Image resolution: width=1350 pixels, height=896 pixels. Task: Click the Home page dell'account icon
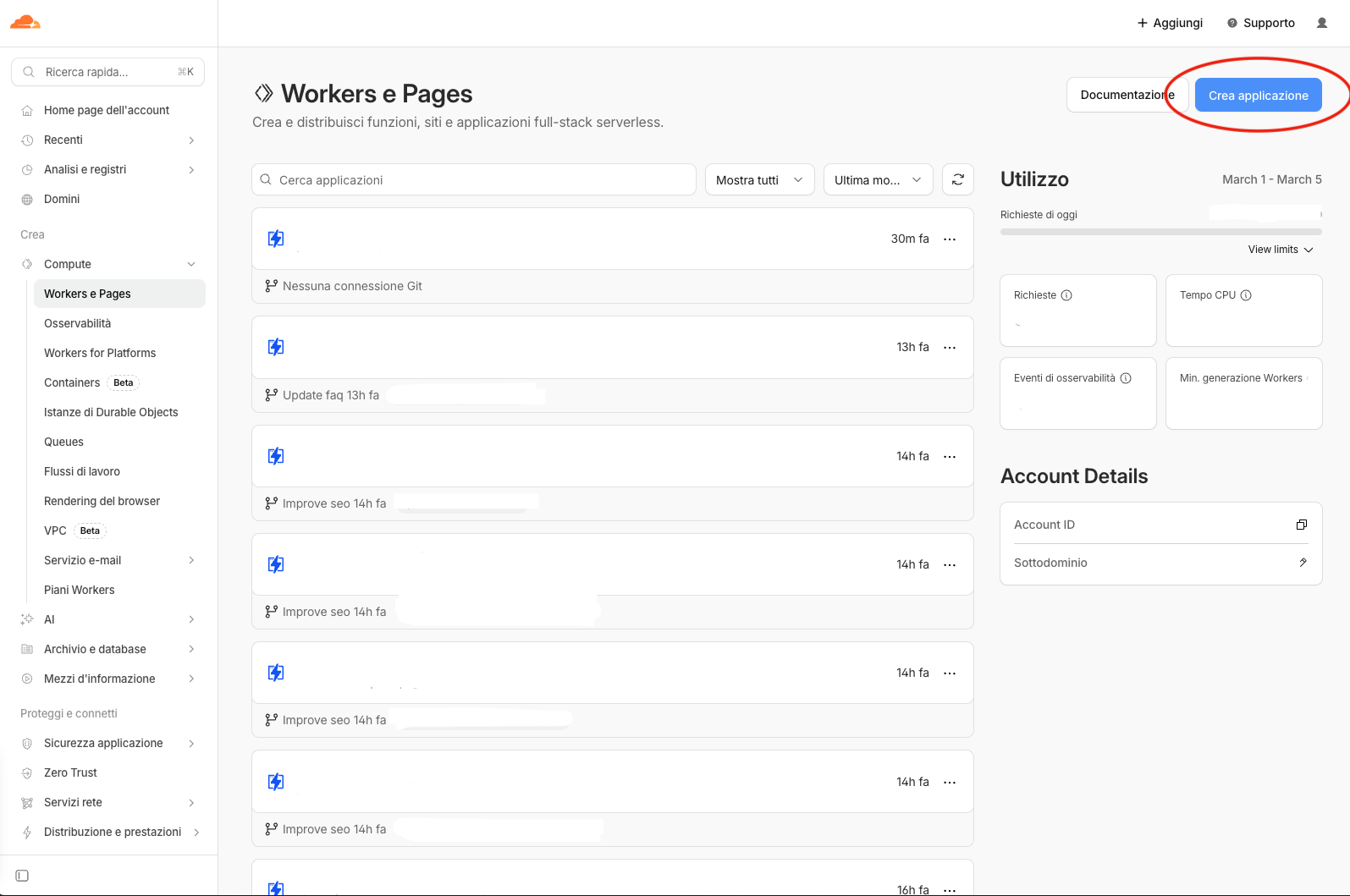tap(27, 110)
